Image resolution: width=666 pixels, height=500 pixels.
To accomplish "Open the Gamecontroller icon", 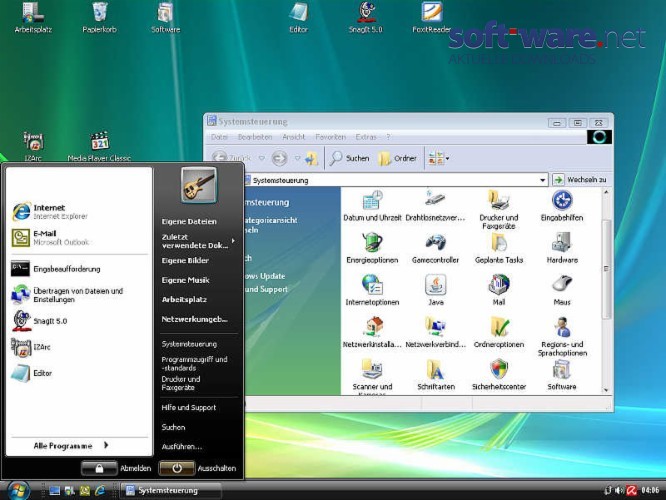I will pos(435,248).
